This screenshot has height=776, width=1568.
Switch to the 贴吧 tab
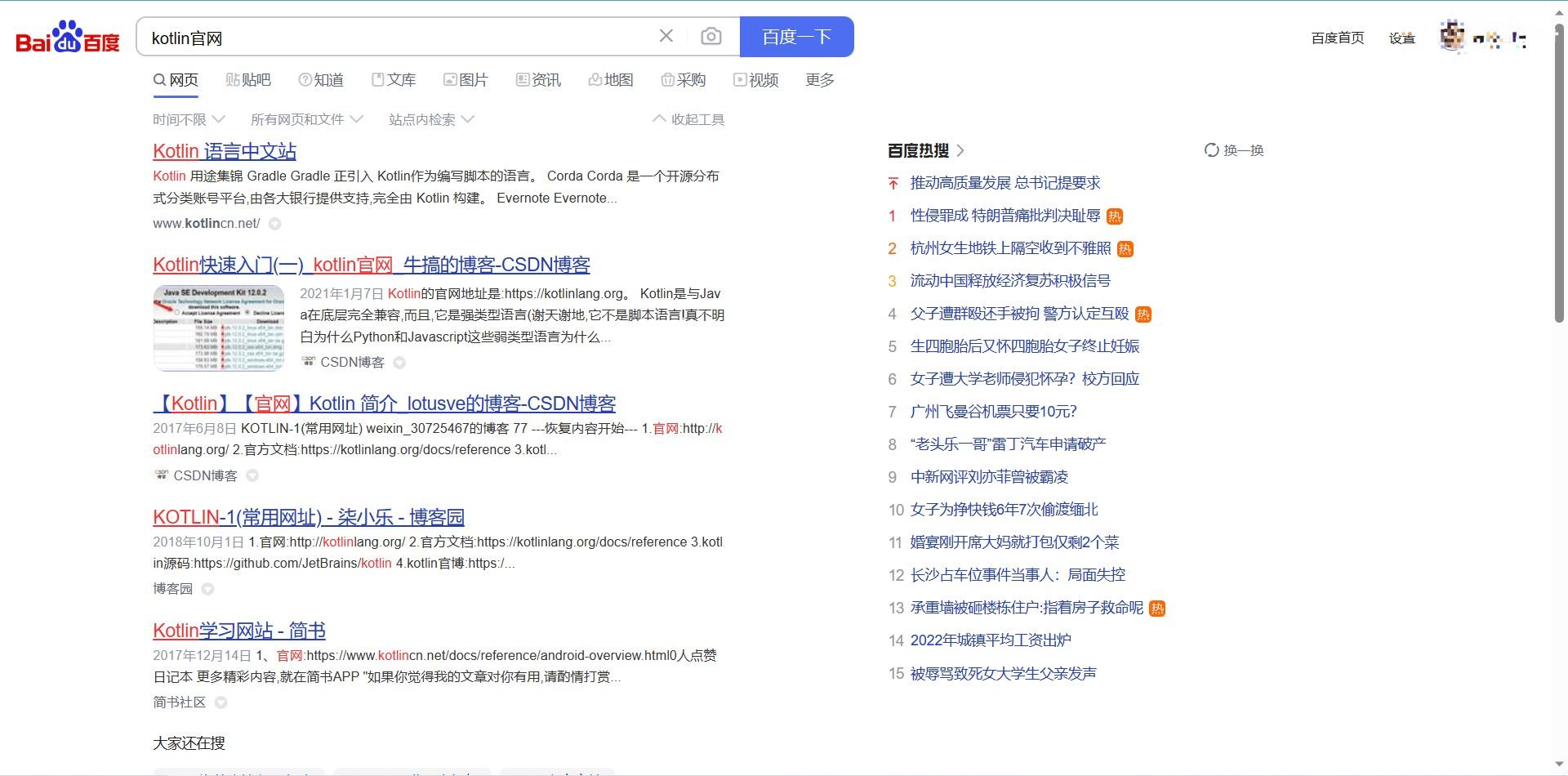(x=248, y=80)
